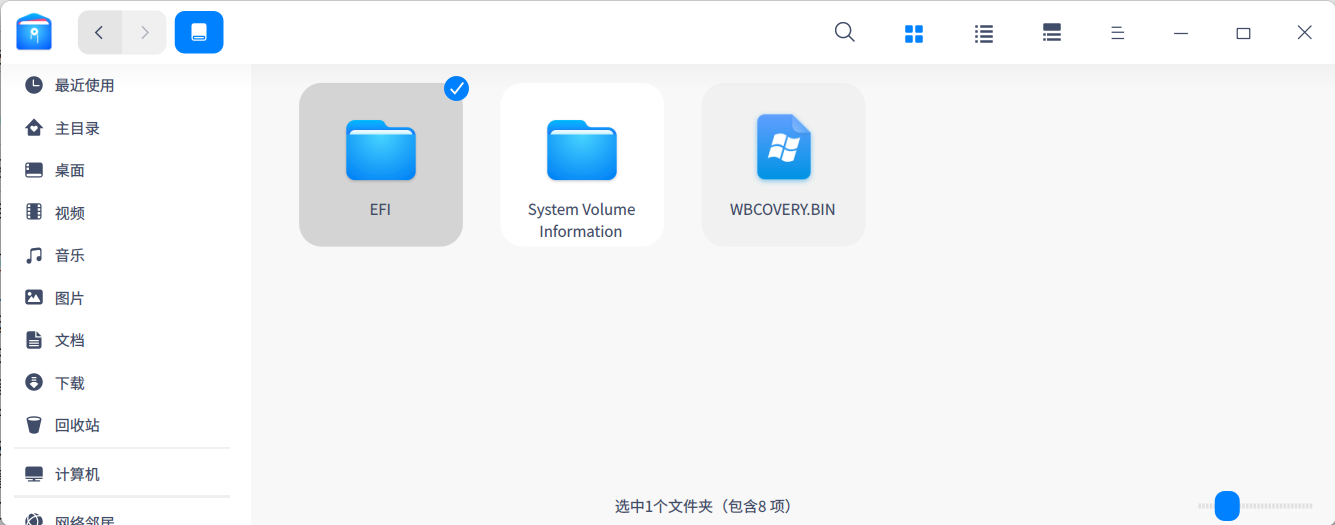Viewport: 1335px width, 525px height.
Task: Open 下载 in the sidebar
Action: (x=69, y=383)
